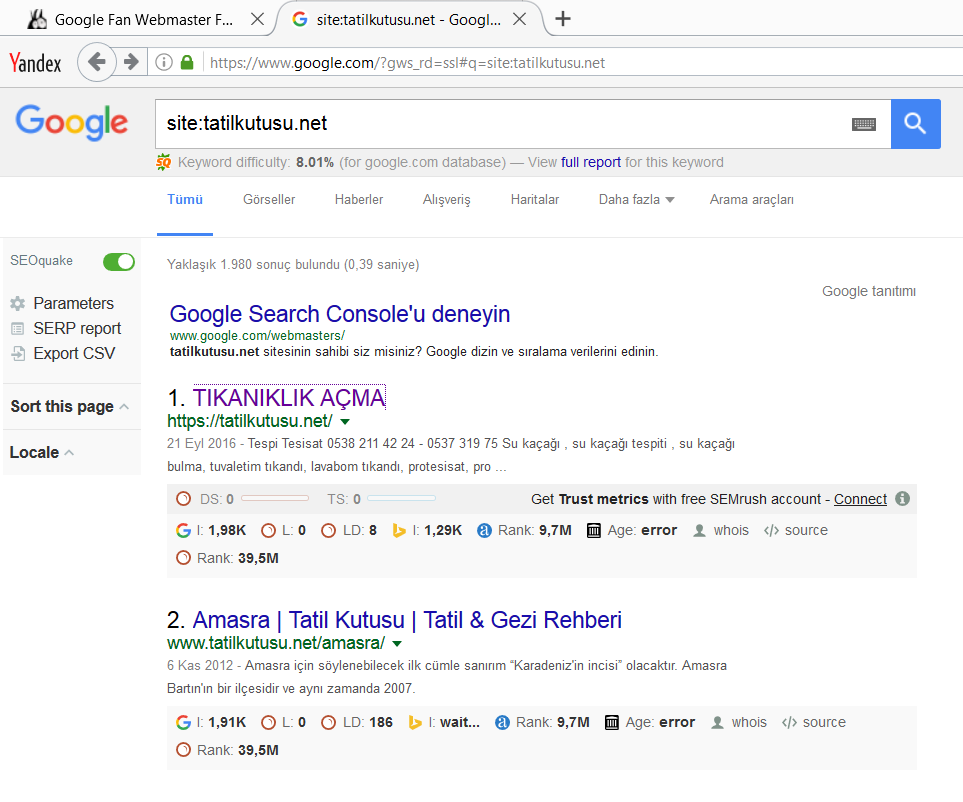Expand the Daha fazla dropdown
This screenshot has height=802, width=963.
[636, 200]
